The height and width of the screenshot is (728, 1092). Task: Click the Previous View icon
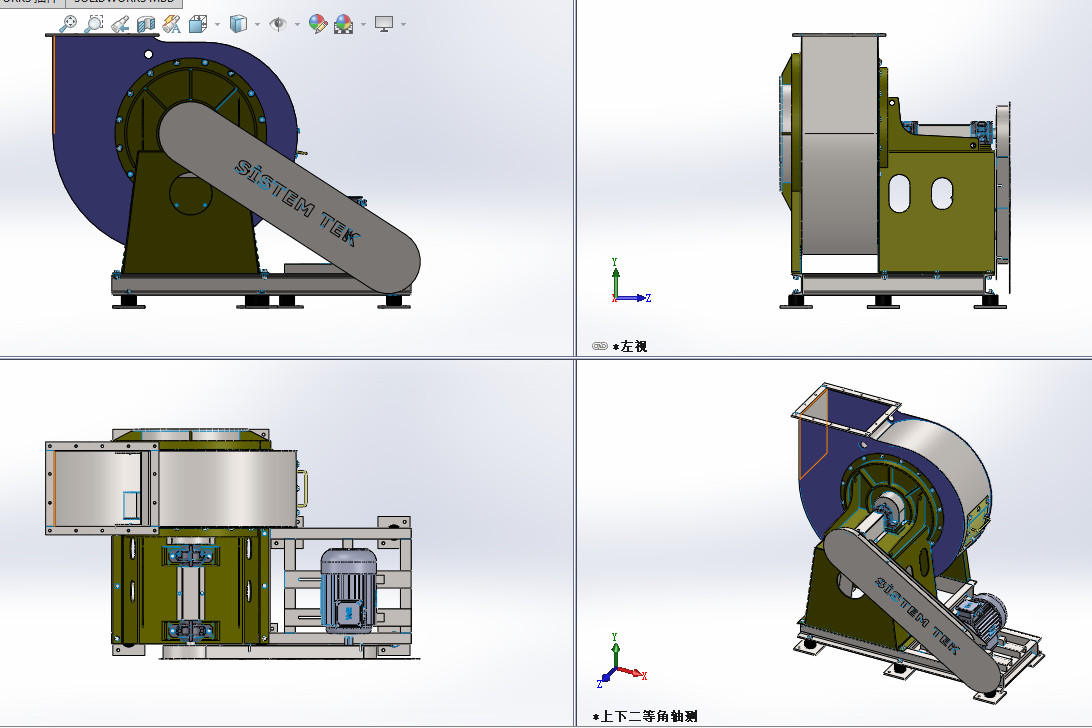coord(120,24)
